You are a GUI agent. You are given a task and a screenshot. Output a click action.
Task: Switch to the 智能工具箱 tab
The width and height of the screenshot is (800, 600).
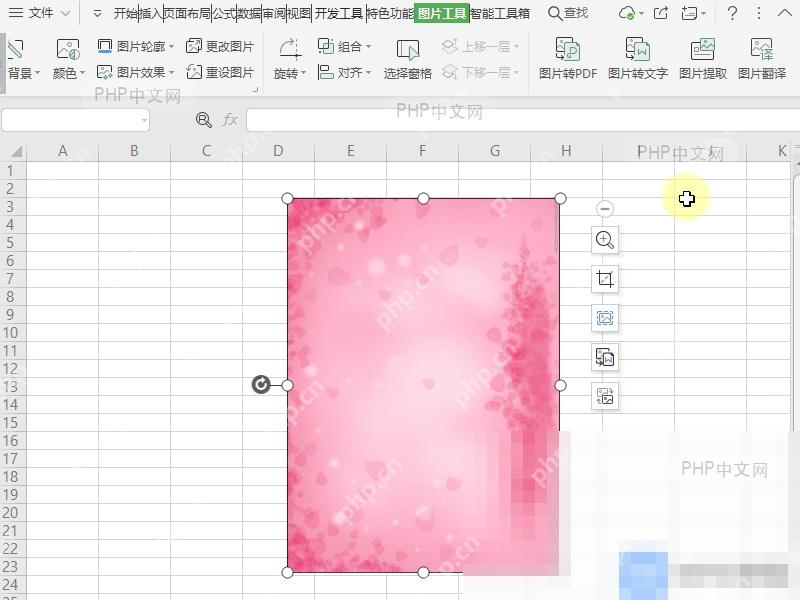pyautogui.click(x=500, y=13)
